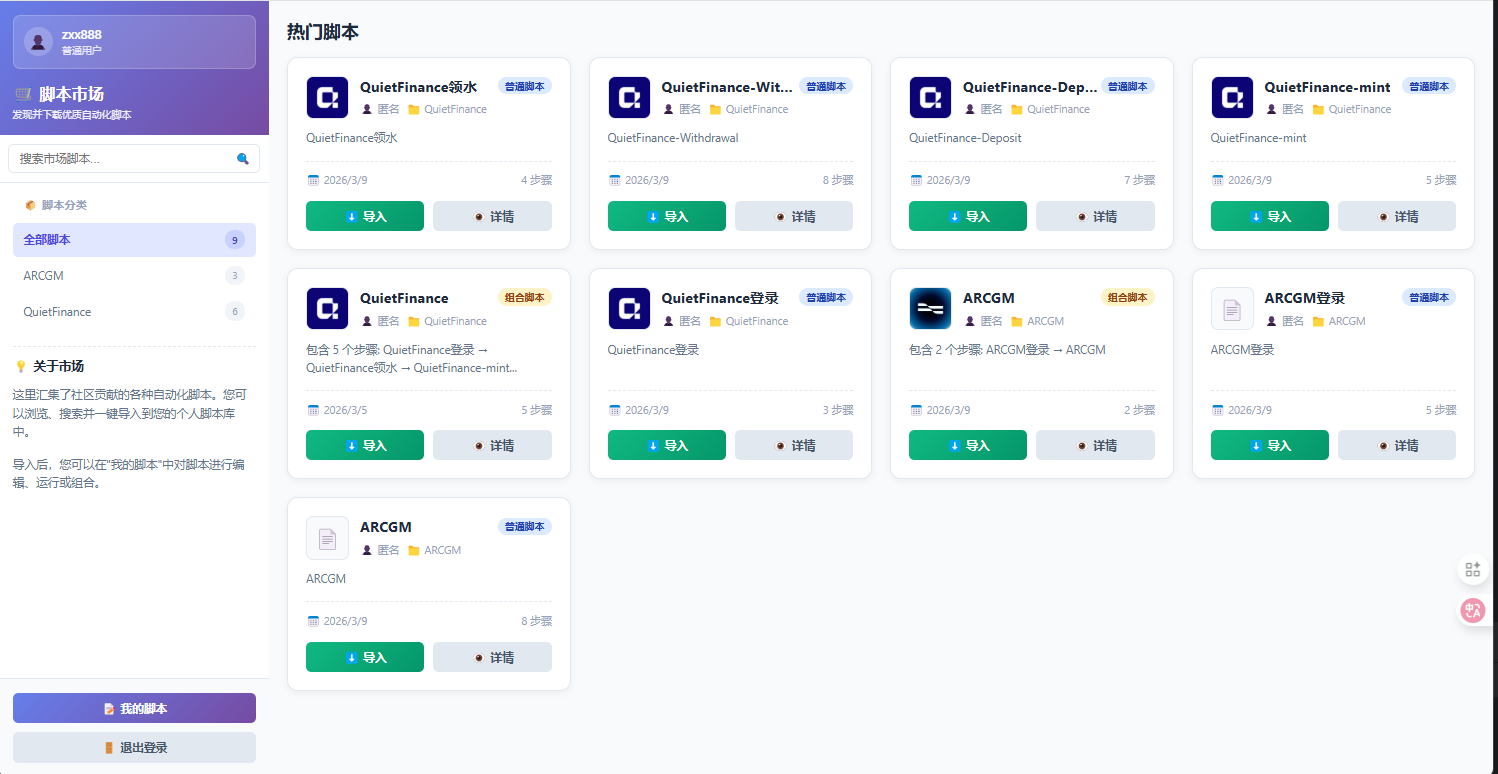
Task: View details of the QuietFinance combo script
Action: tap(492, 445)
